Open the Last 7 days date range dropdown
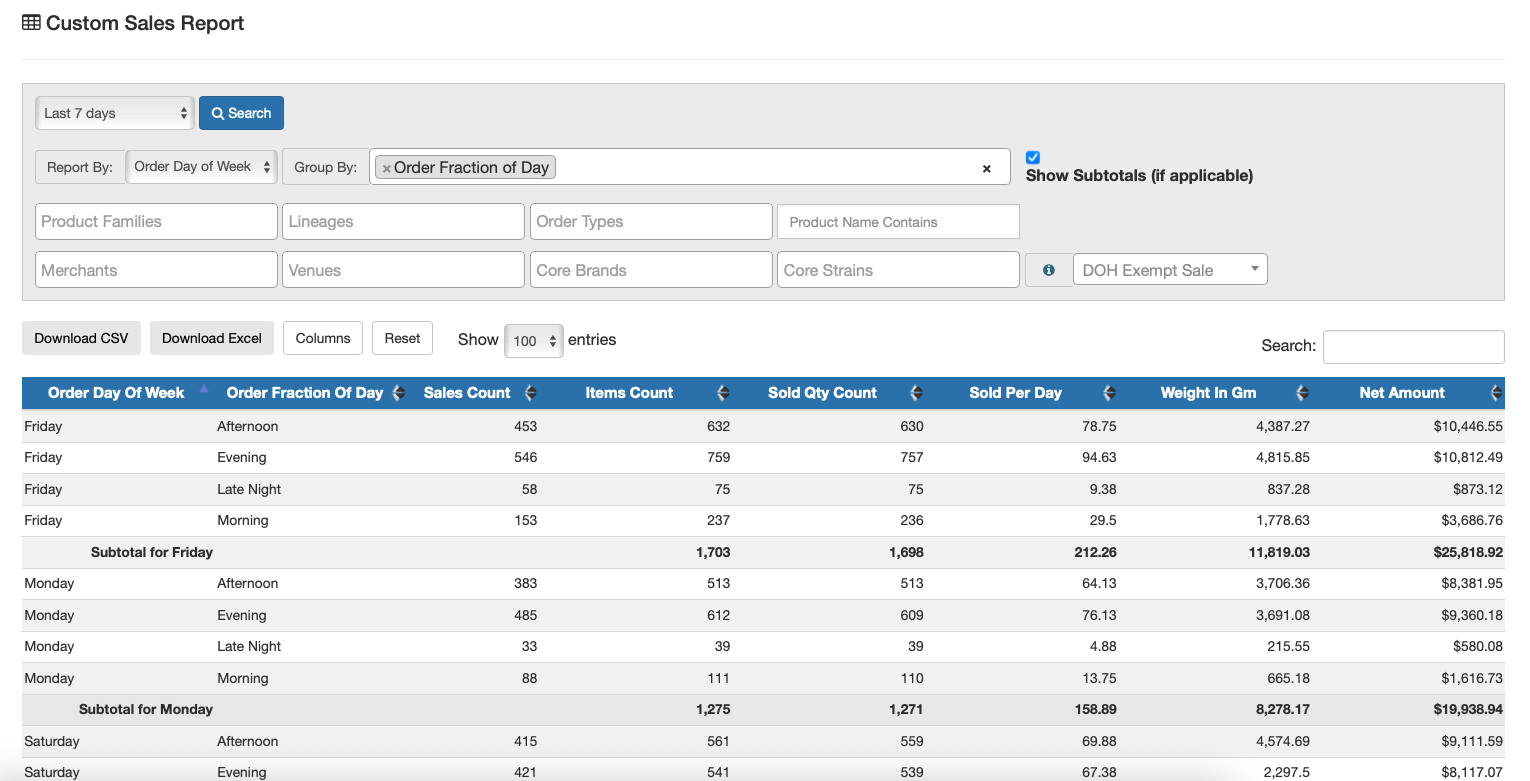Screen dimensions: 1530x781 [114, 113]
